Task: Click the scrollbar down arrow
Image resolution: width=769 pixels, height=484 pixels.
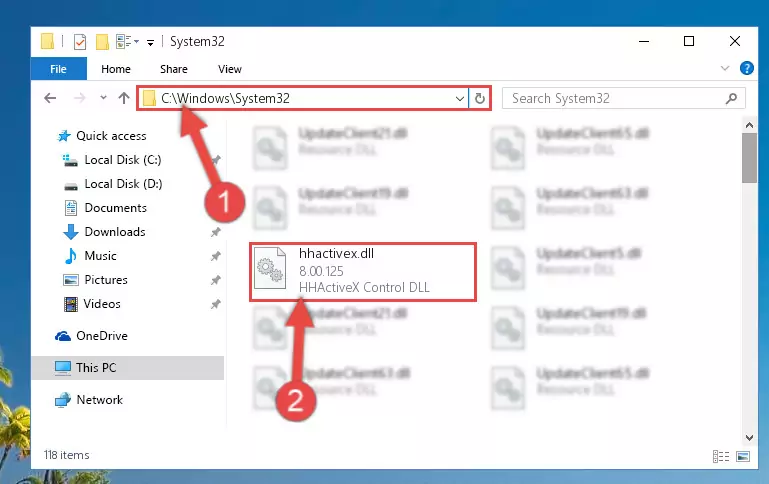Action: 749,437
